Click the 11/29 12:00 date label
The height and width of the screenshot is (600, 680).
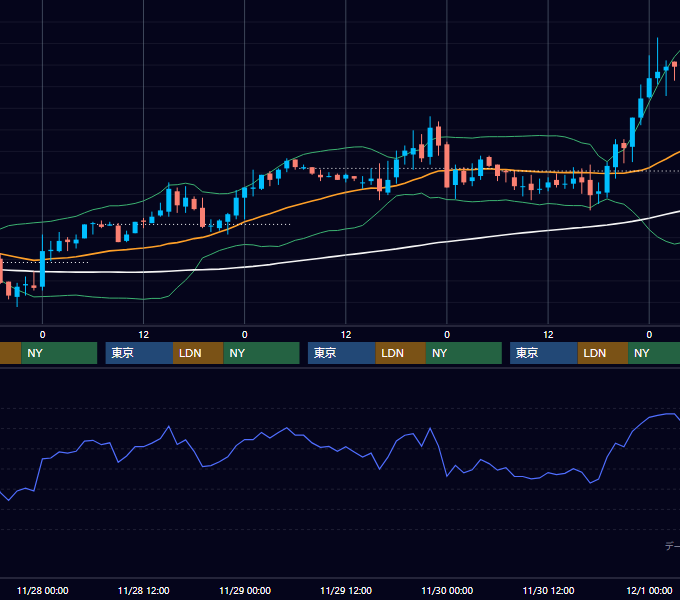pos(346,590)
